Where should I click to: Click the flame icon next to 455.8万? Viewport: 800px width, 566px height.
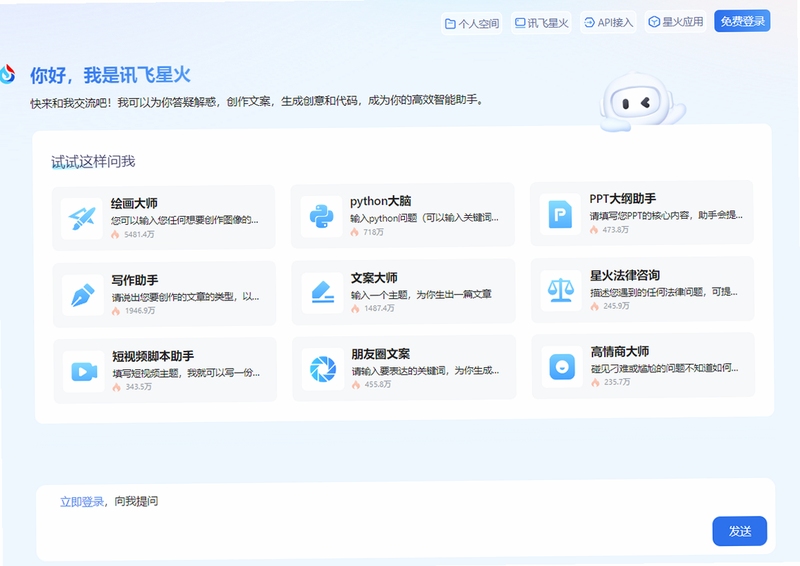(356, 384)
